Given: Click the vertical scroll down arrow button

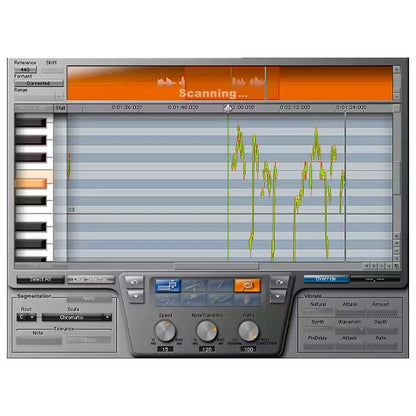Looking at the screenshot, I should (396, 243).
